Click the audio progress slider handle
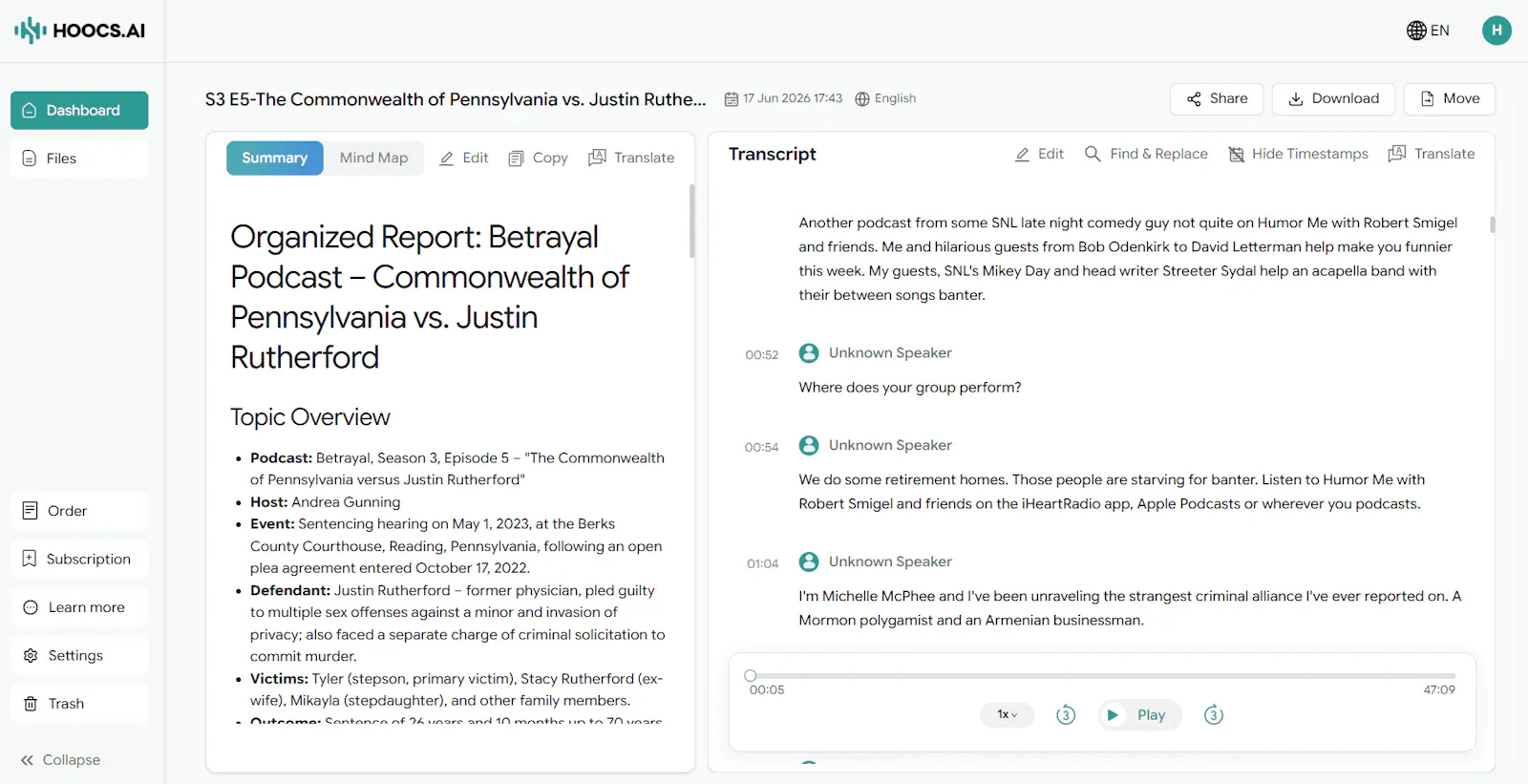Image resolution: width=1528 pixels, height=784 pixels. click(x=751, y=675)
